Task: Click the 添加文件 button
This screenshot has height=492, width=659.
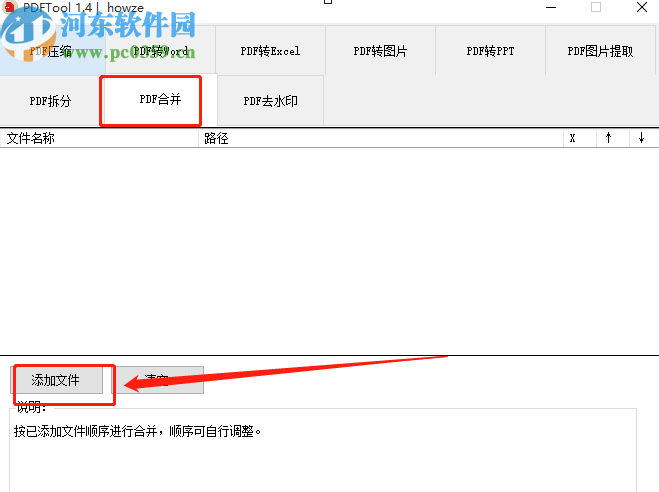Action: (x=56, y=380)
